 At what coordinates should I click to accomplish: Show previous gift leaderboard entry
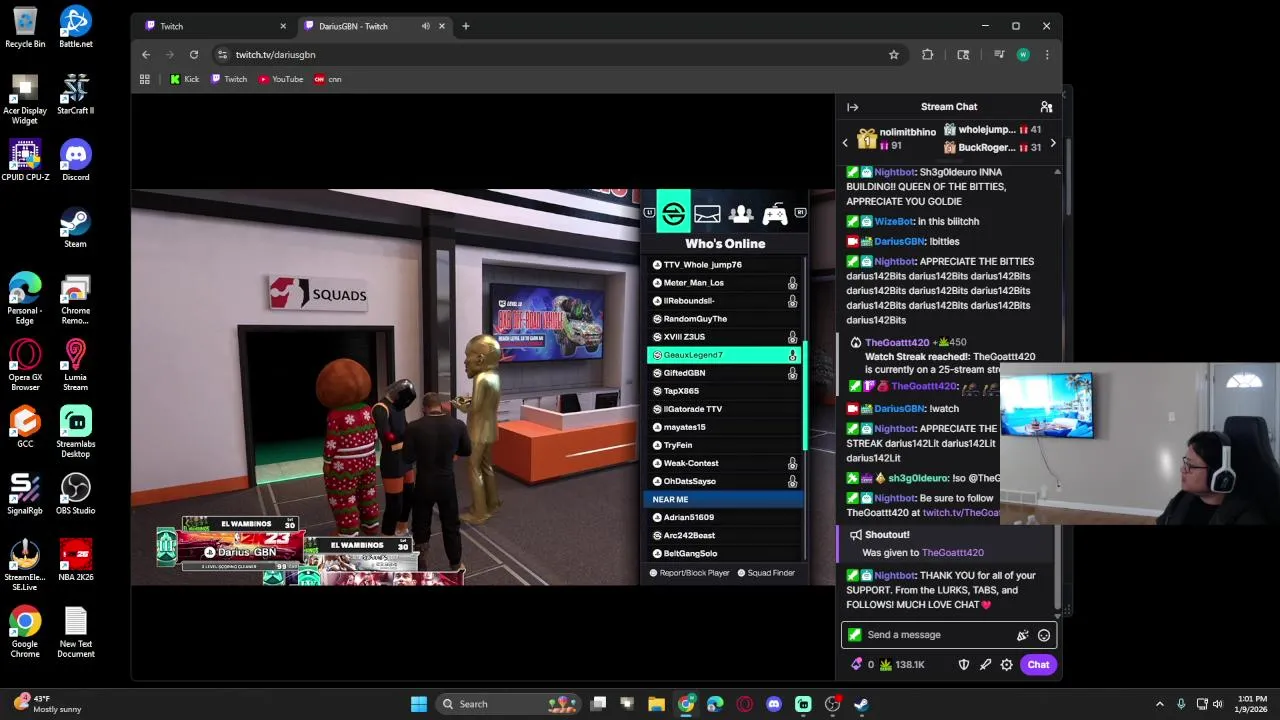845,143
